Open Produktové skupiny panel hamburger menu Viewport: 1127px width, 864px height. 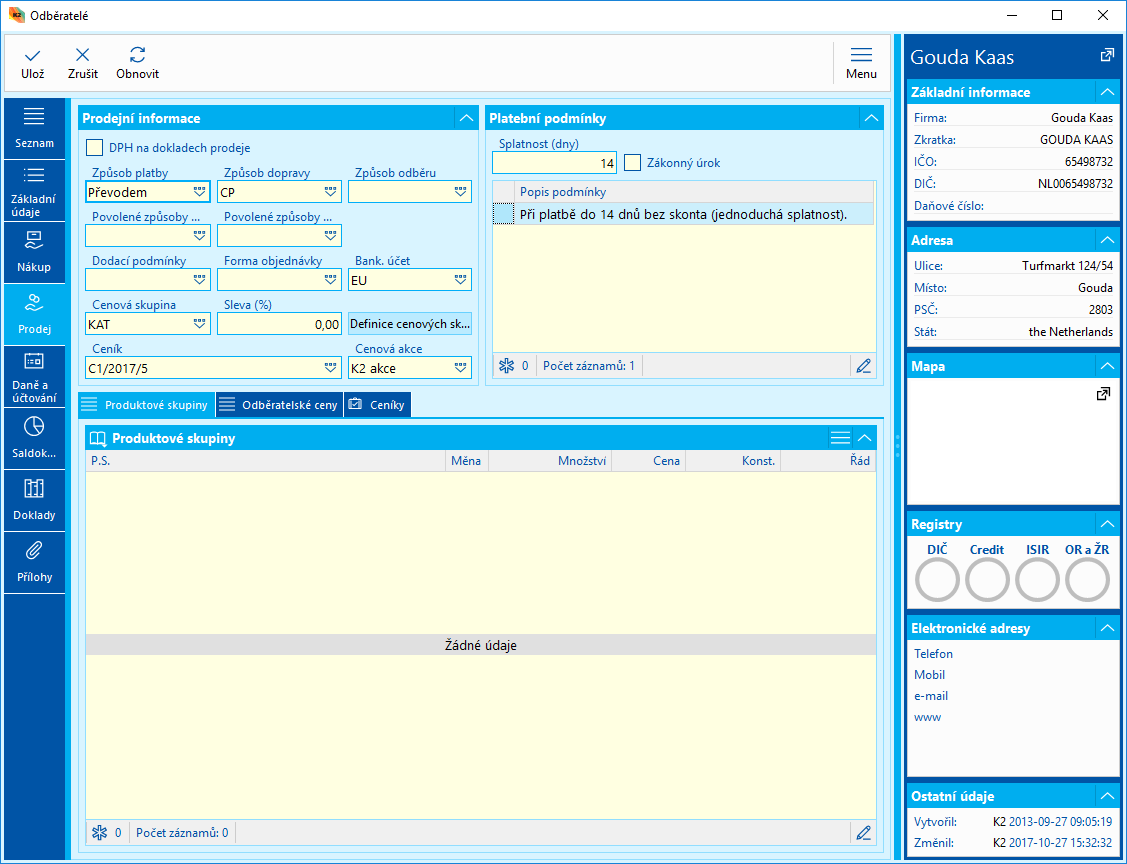click(x=840, y=438)
